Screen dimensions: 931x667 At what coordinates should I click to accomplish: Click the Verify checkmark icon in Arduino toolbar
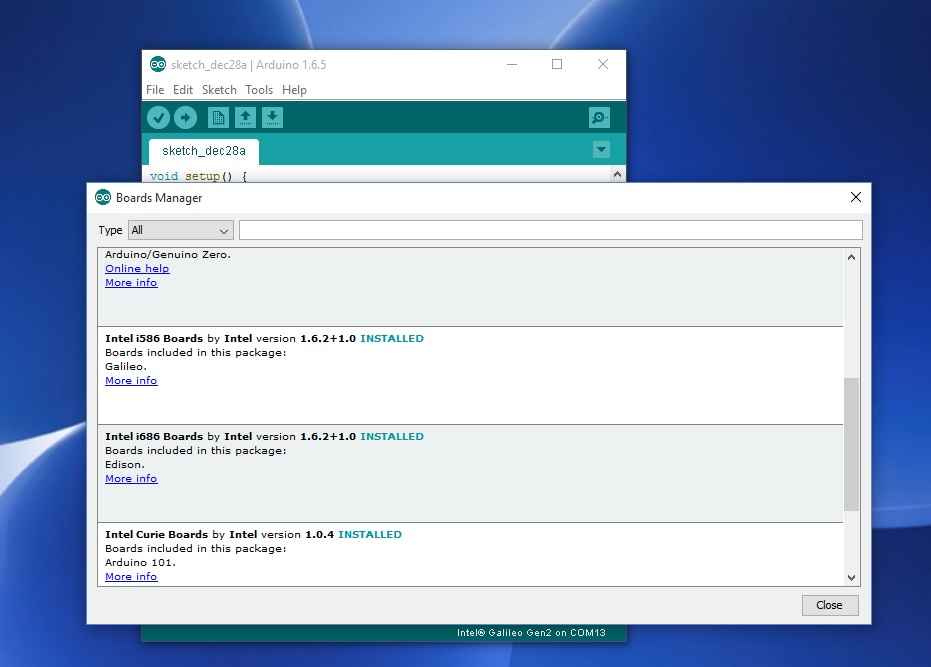pos(159,118)
